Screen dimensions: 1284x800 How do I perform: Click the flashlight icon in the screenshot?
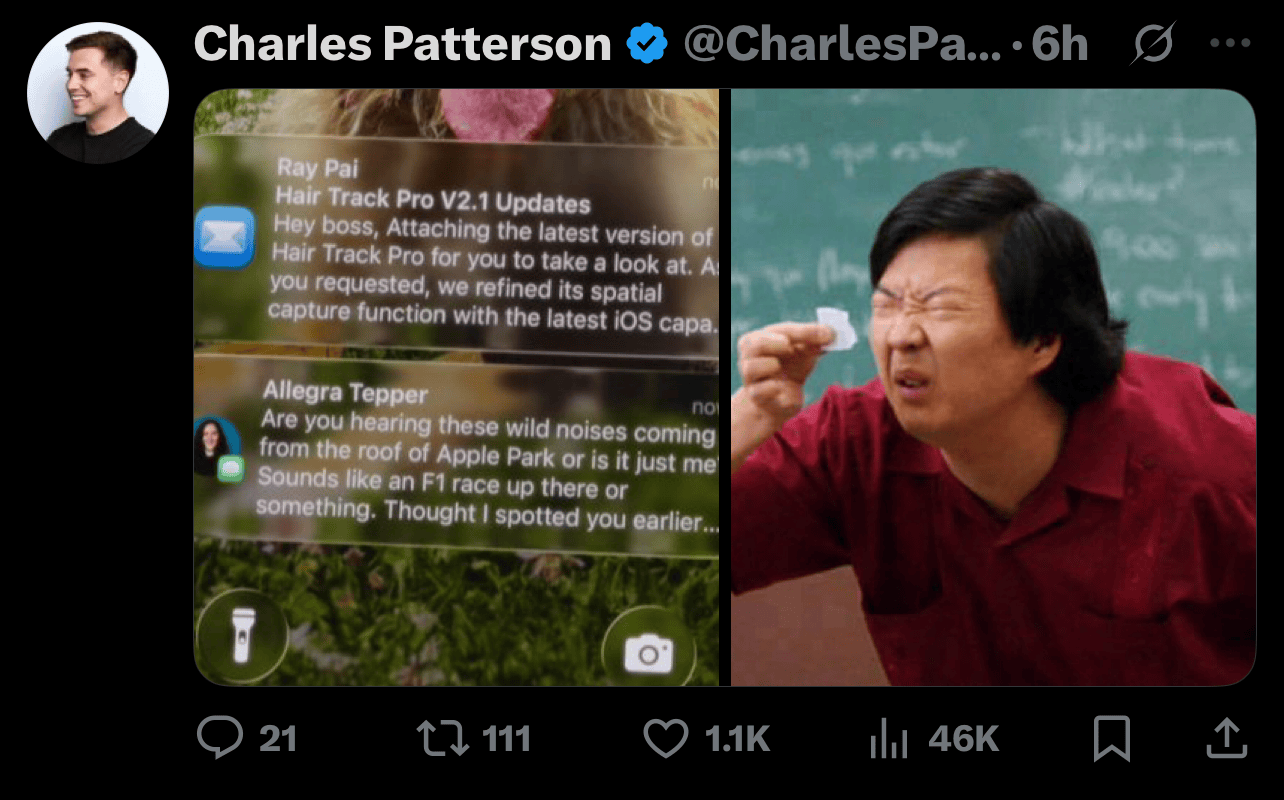(x=242, y=635)
